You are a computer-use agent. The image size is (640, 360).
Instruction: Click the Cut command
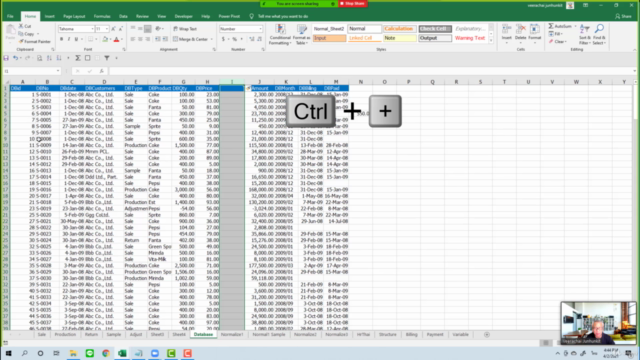tap(25, 26)
